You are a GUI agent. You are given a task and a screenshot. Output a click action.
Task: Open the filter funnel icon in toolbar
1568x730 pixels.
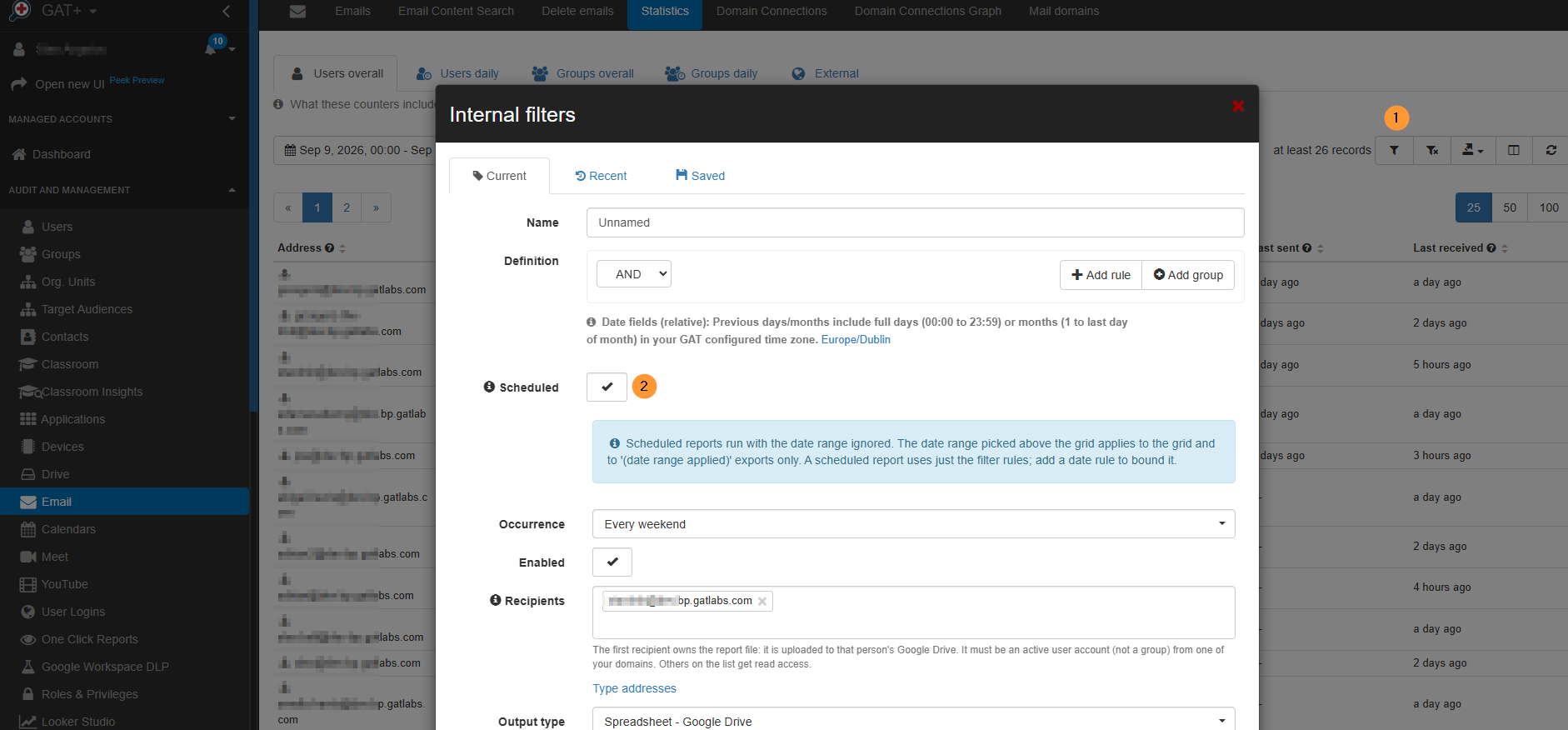coord(1394,151)
